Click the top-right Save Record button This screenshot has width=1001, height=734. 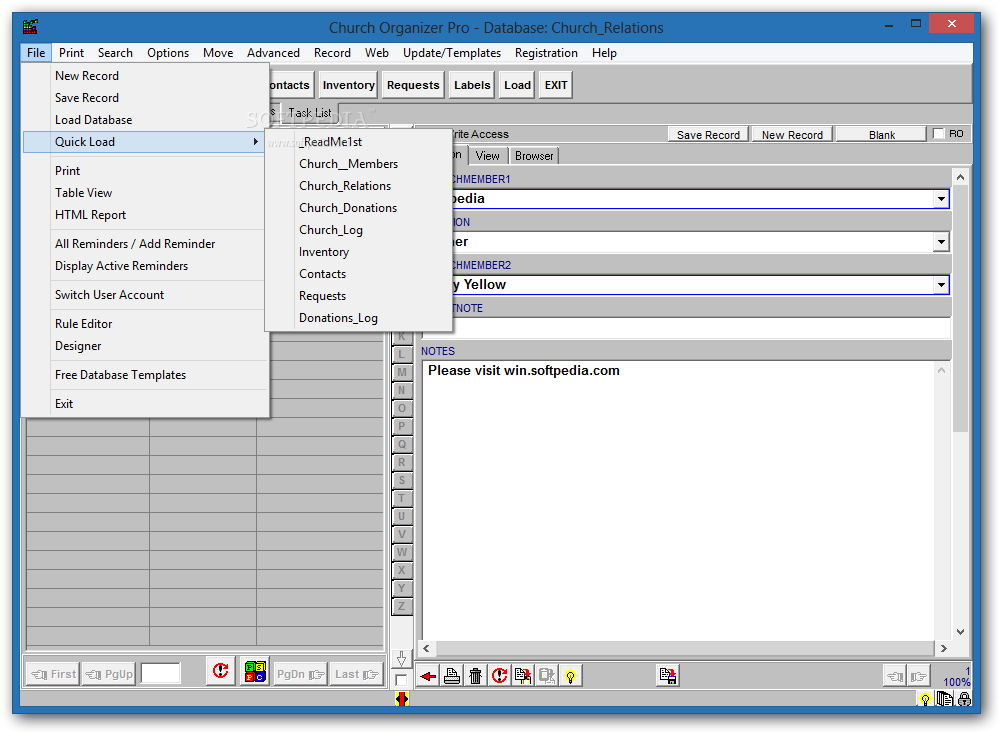click(708, 135)
